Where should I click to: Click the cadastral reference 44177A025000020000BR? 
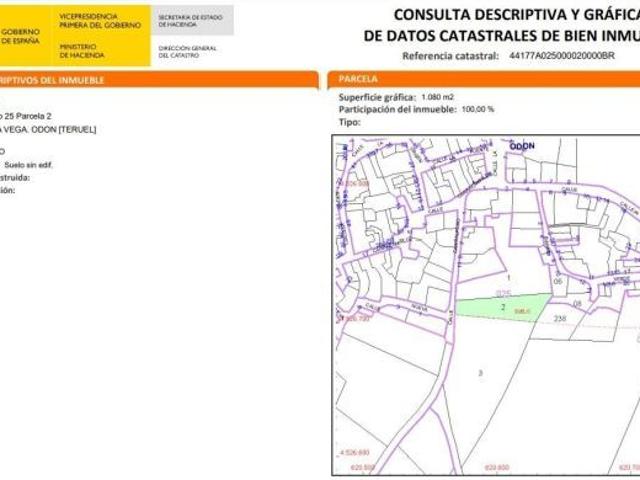(x=562, y=56)
